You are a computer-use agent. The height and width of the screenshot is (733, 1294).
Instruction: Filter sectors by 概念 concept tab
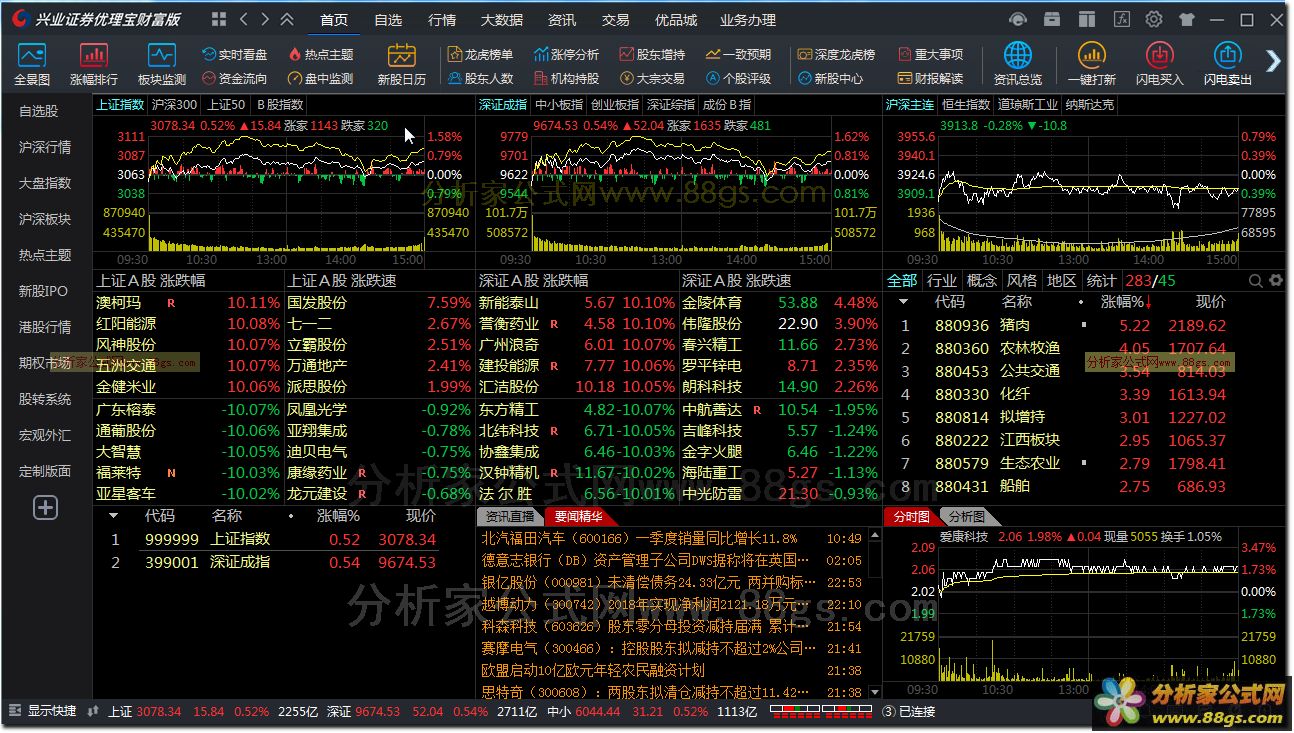pos(982,281)
